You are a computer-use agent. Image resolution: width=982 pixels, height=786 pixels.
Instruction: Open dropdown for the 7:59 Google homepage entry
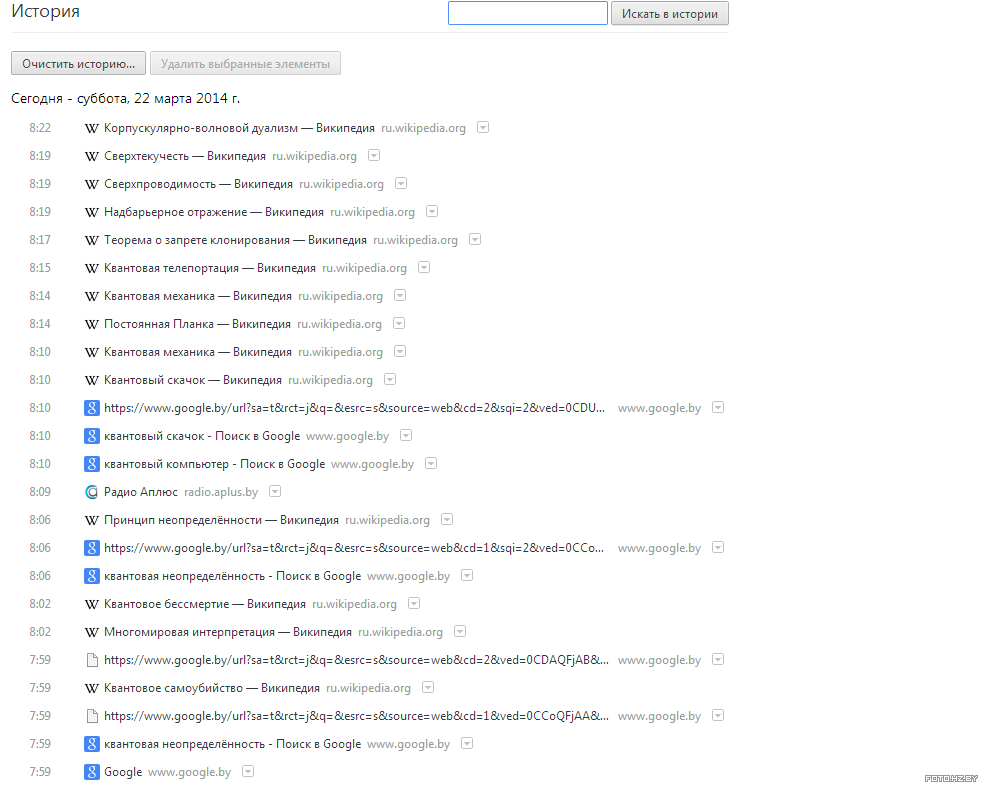click(248, 772)
